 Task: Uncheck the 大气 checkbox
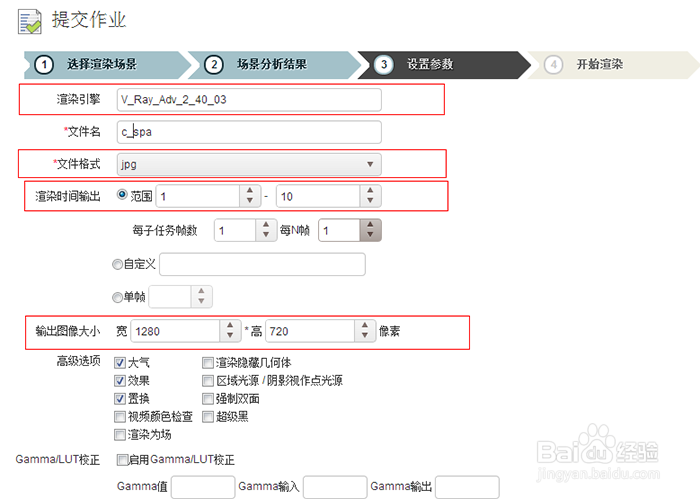pyautogui.click(x=120, y=363)
